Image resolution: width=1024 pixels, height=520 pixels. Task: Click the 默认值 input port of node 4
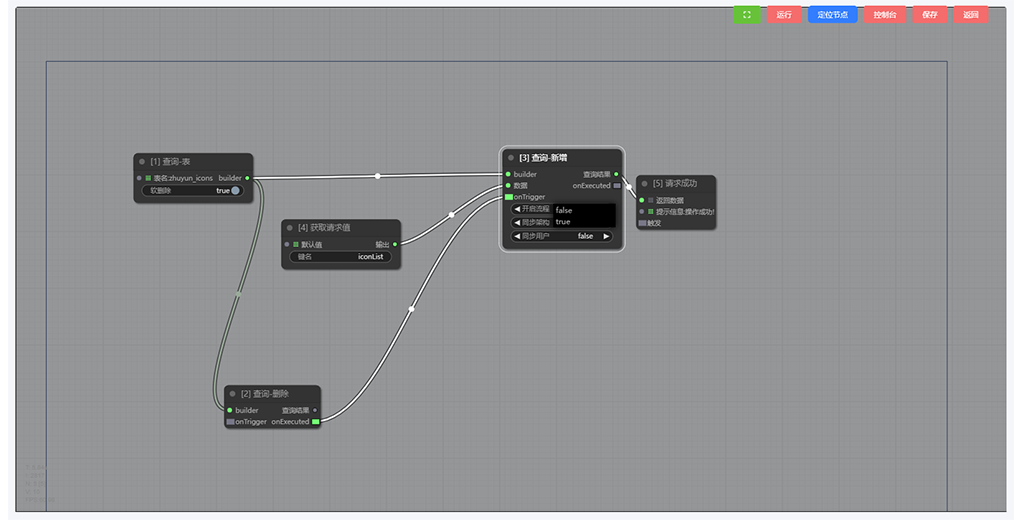pos(287,244)
